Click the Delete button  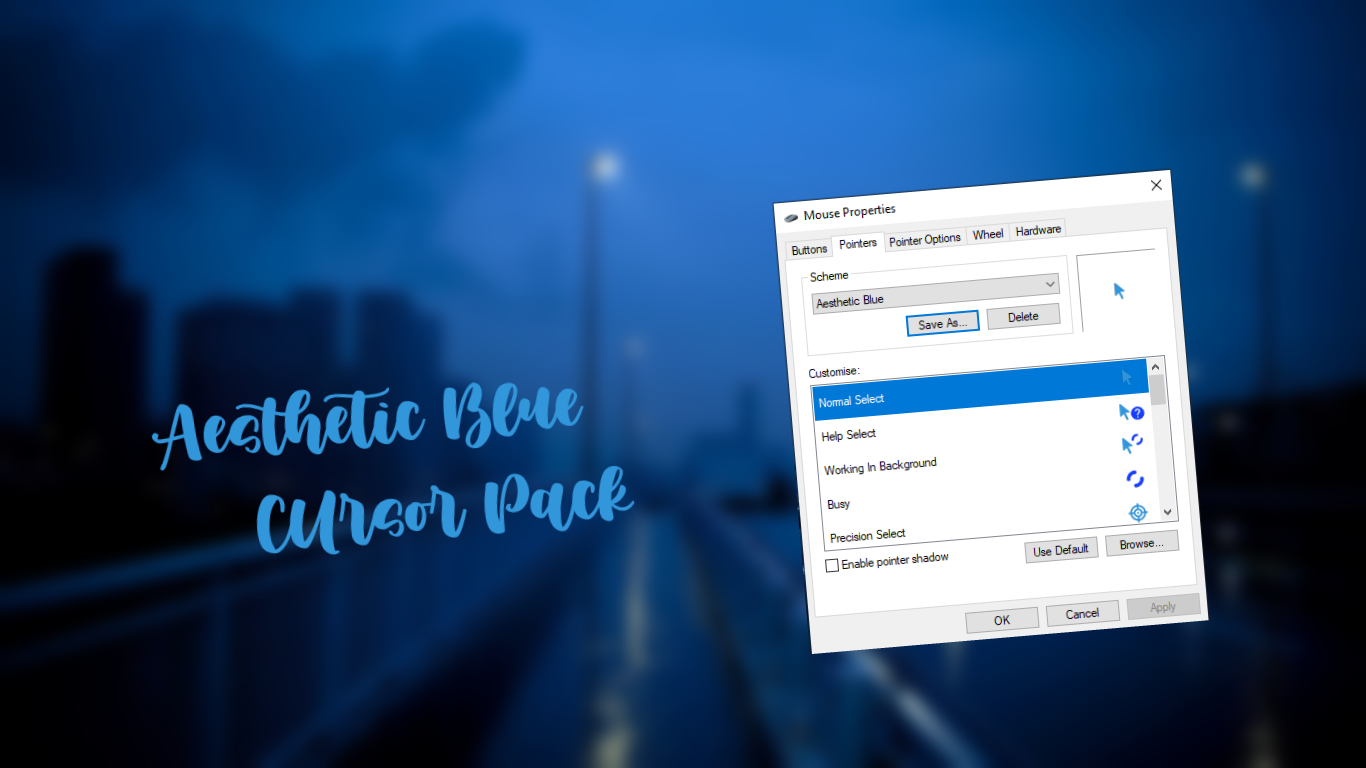[x=1023, y=316]
